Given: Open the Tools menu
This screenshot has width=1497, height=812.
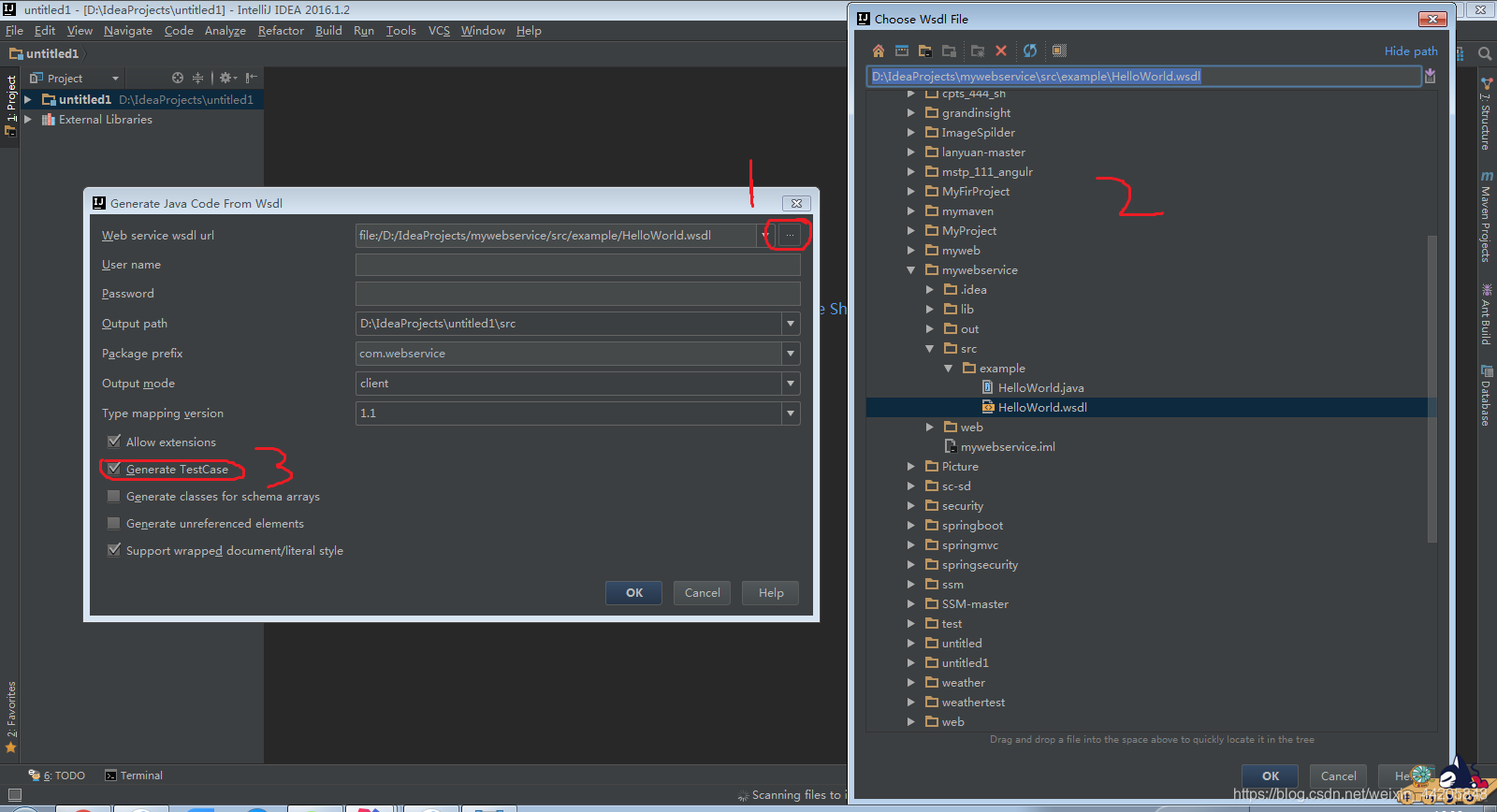Looking at the screenshot, I should [x=401, y=31].
